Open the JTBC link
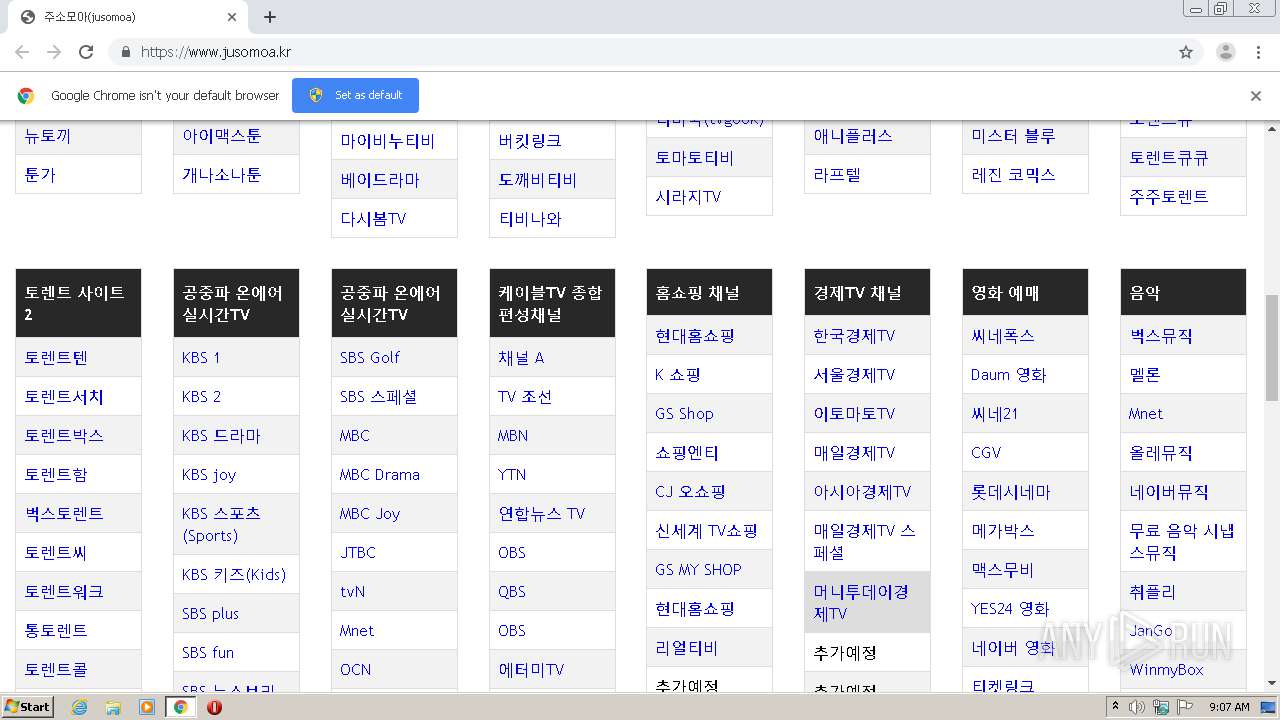 358,553
